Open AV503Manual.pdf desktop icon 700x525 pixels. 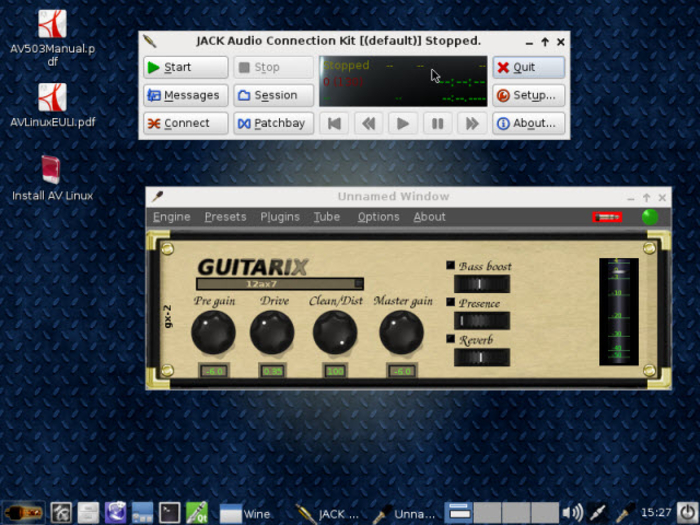52,24
